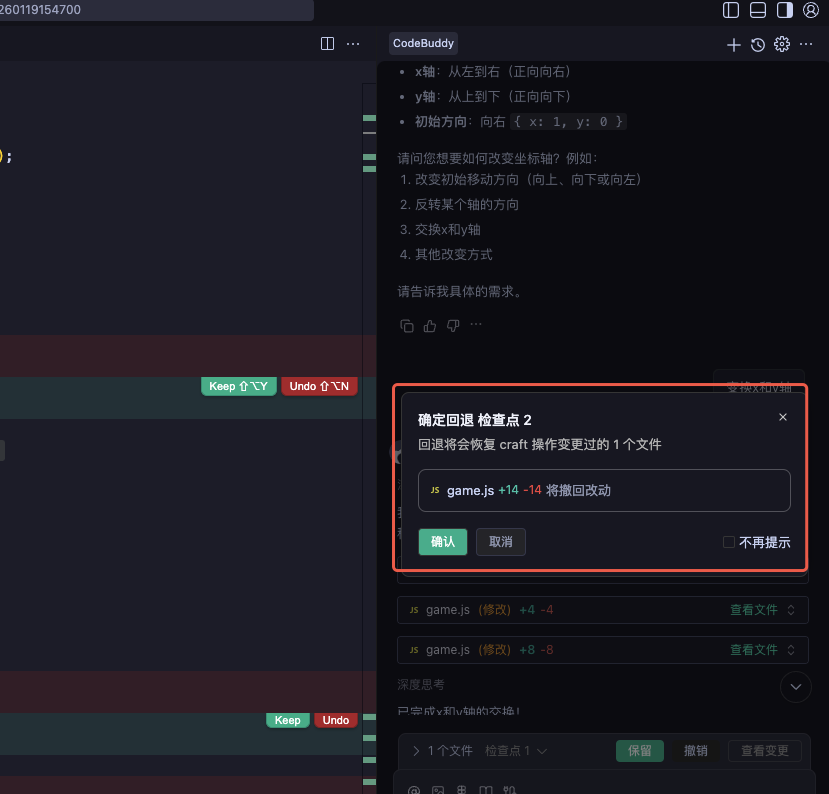Select the CodeBuddy tab
Viewport: 829px width, 794px height.
coord(423,44)
